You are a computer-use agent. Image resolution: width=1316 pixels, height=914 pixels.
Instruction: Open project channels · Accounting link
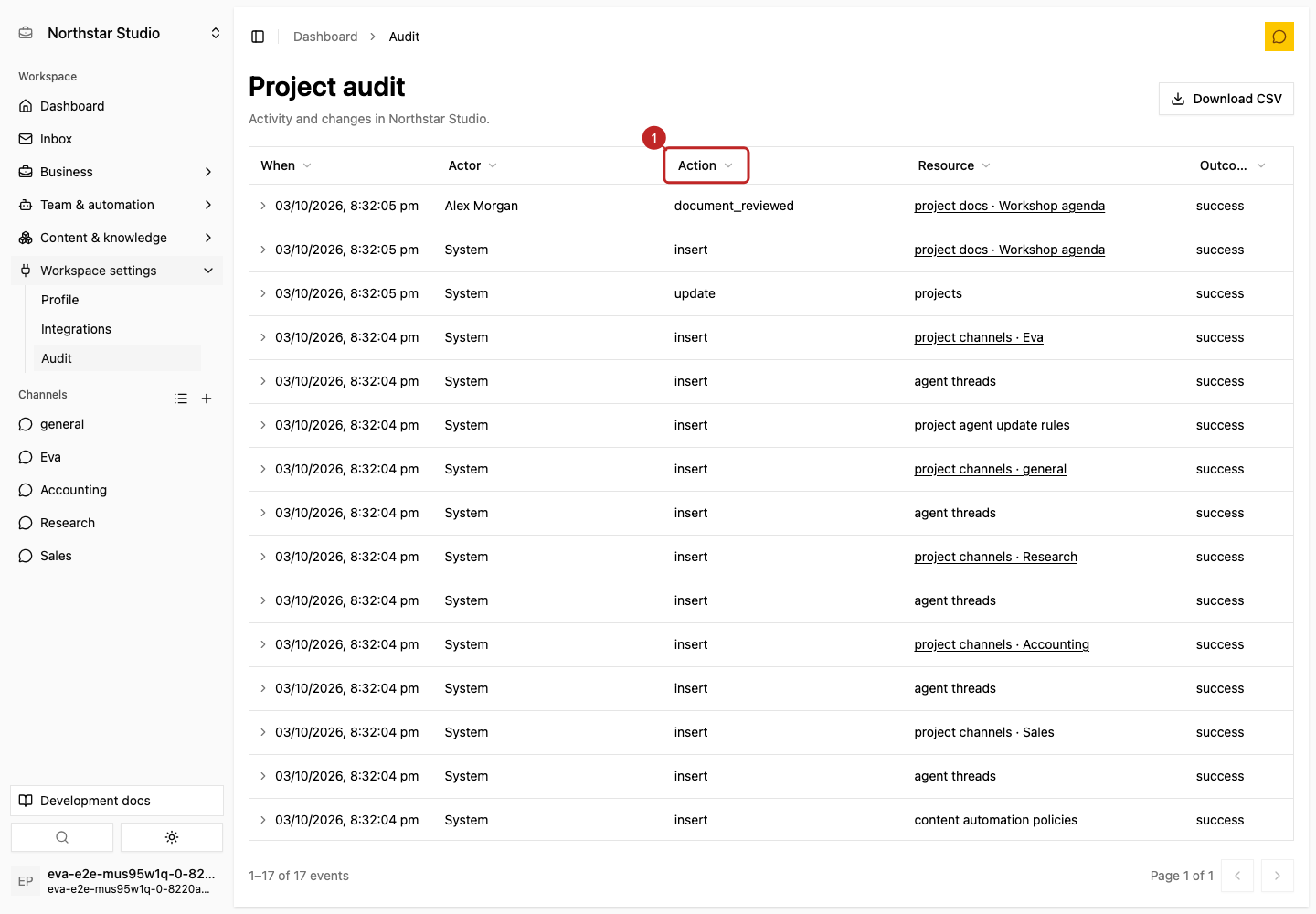[x=1002, y=644]
